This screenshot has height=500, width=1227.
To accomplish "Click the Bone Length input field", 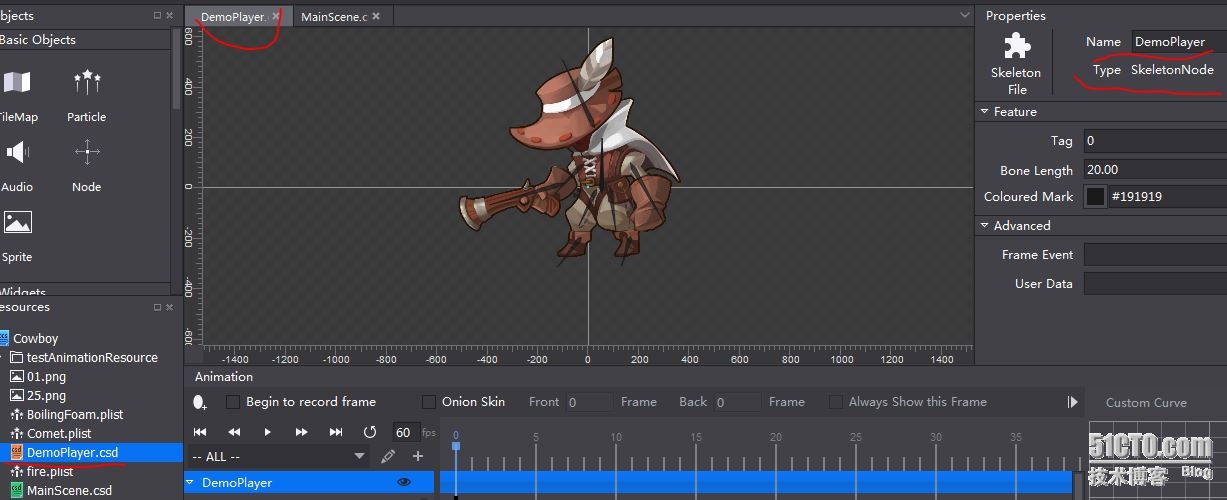I will (x=1155, y=170).
